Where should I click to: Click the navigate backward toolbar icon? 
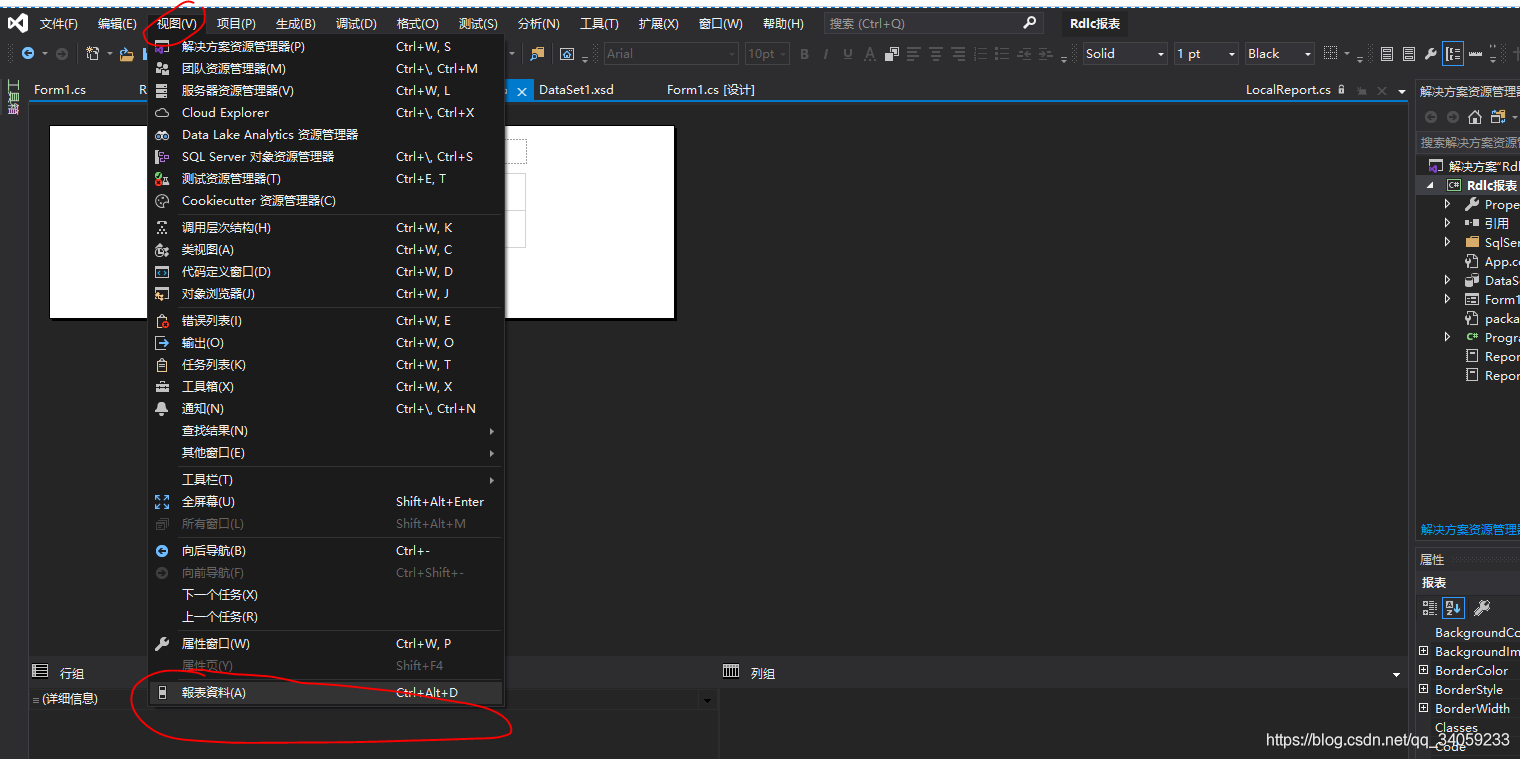(x=28, y=54)
